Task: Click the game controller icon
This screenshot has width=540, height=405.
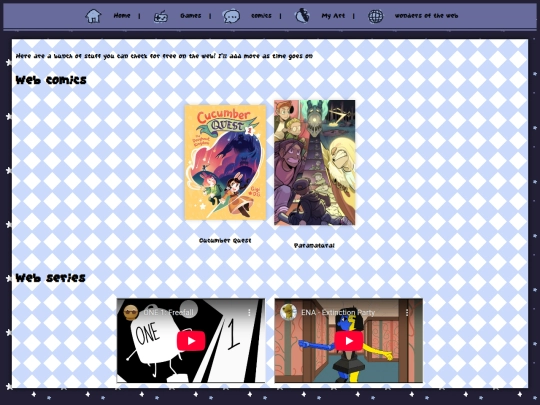Action: [x=160, y=16]
